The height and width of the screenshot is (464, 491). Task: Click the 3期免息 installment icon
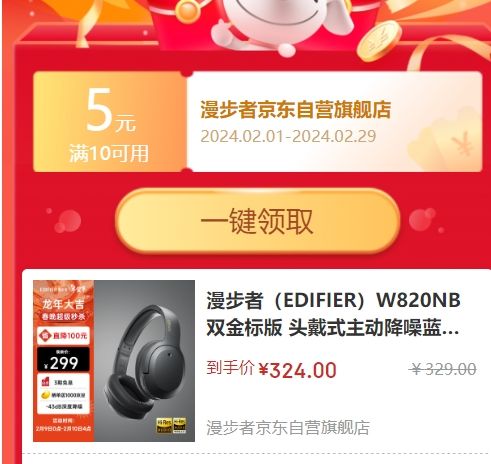point(46,382)
